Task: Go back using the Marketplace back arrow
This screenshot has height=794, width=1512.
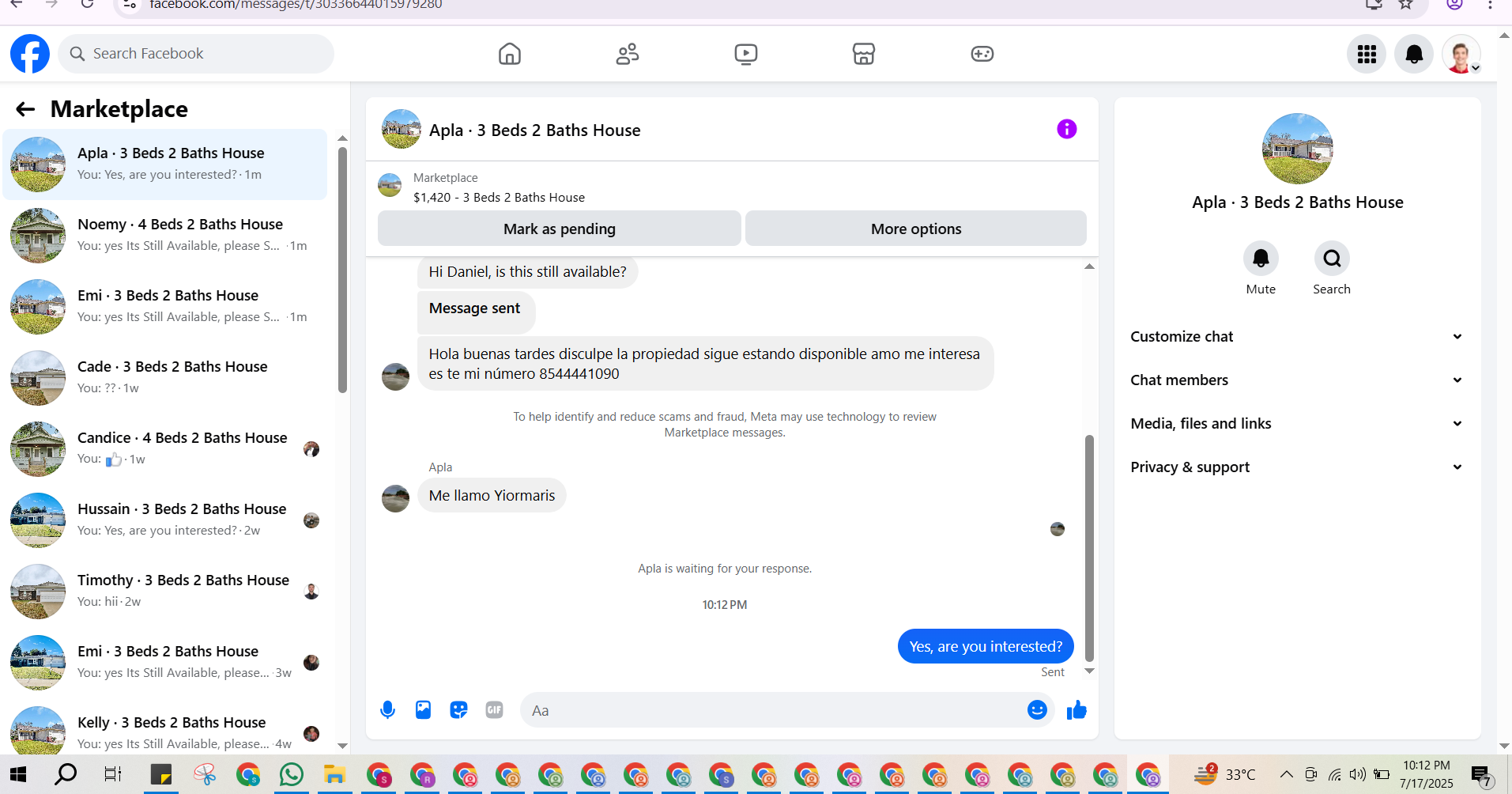Action: (x=25, y=109)
